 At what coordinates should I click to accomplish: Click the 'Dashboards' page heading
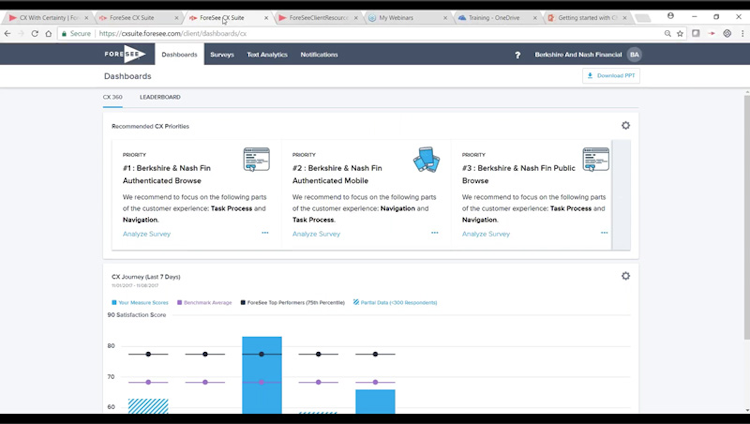[x=128, y=76]
